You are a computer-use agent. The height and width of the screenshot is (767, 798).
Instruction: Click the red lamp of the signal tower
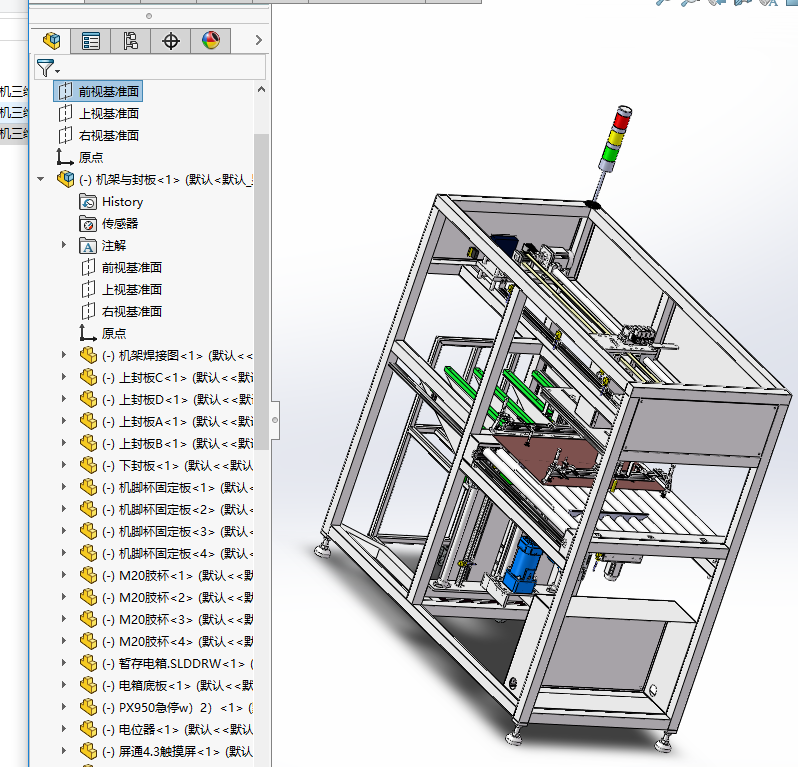[622, 121]
